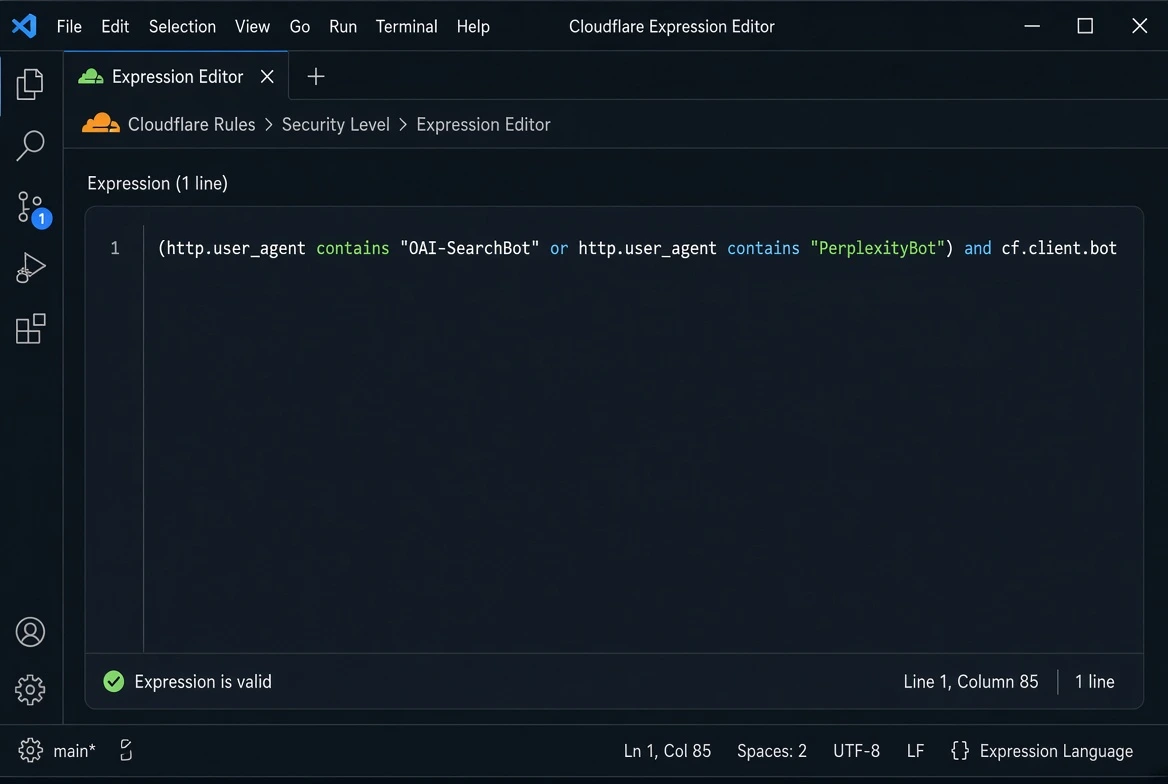
Task: Go to Security Level breadcrumb
Action: [335, 124]
